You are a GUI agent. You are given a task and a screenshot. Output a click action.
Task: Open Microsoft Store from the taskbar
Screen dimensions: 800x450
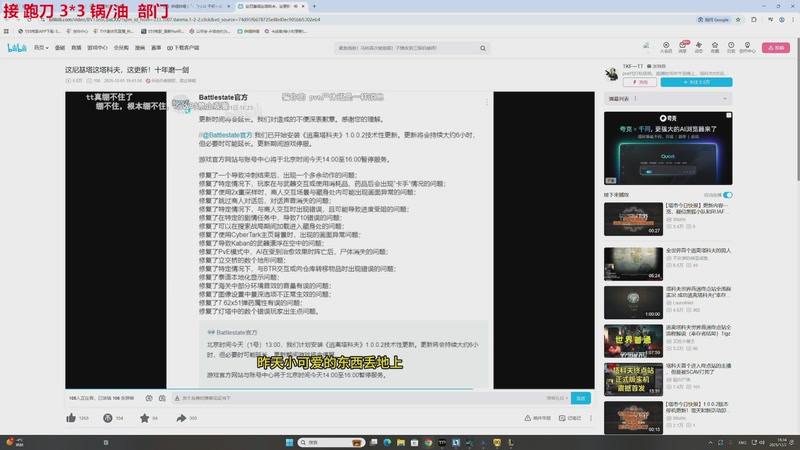point(414,442)
